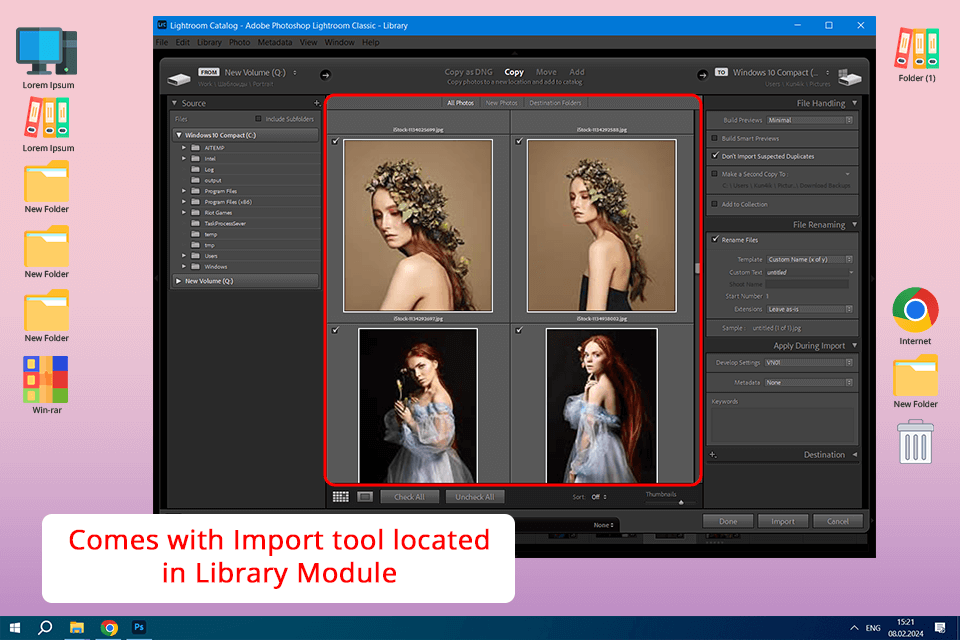Open the Metadata menu in menu bar
960x640 pixels.
pos(274,43)
